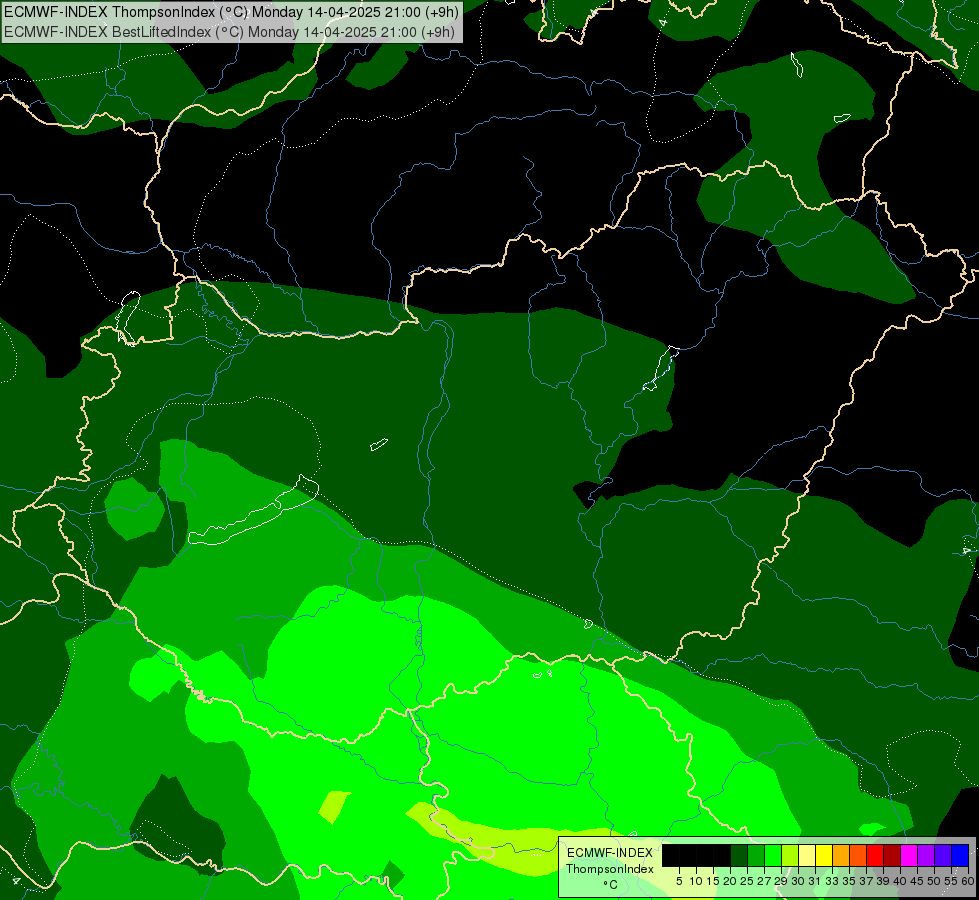
Task: Click the legend tick value 5
Action: [x=679, y=881]
